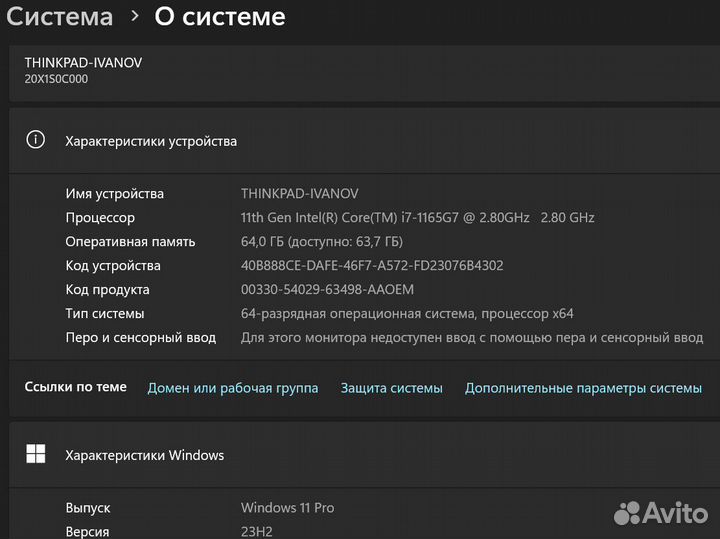Collapse the Характеристики Windows section header
The width and height of the screenshot is (720, 539).
point(365,455)
